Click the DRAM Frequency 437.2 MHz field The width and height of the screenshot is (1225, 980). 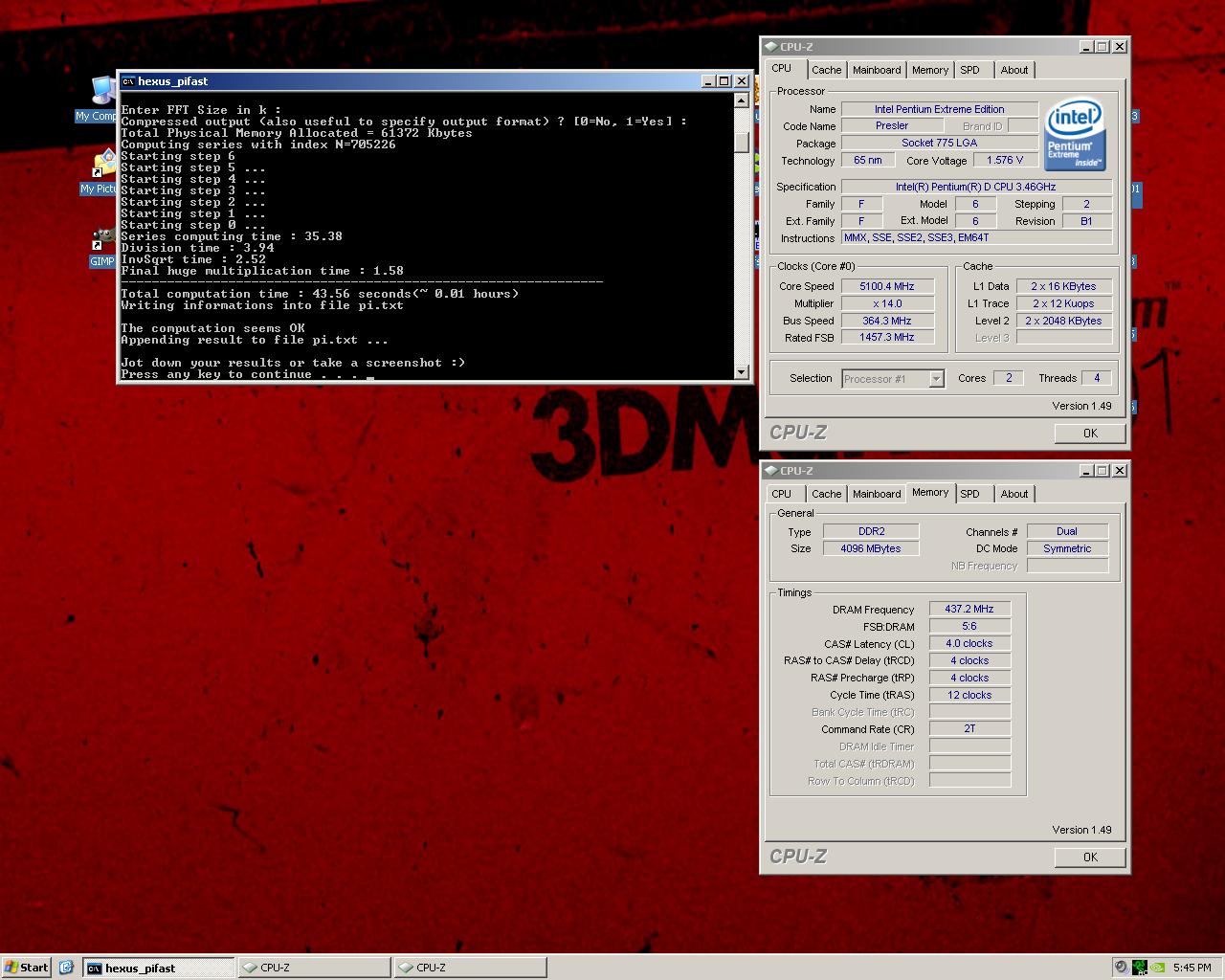point(969,609)
